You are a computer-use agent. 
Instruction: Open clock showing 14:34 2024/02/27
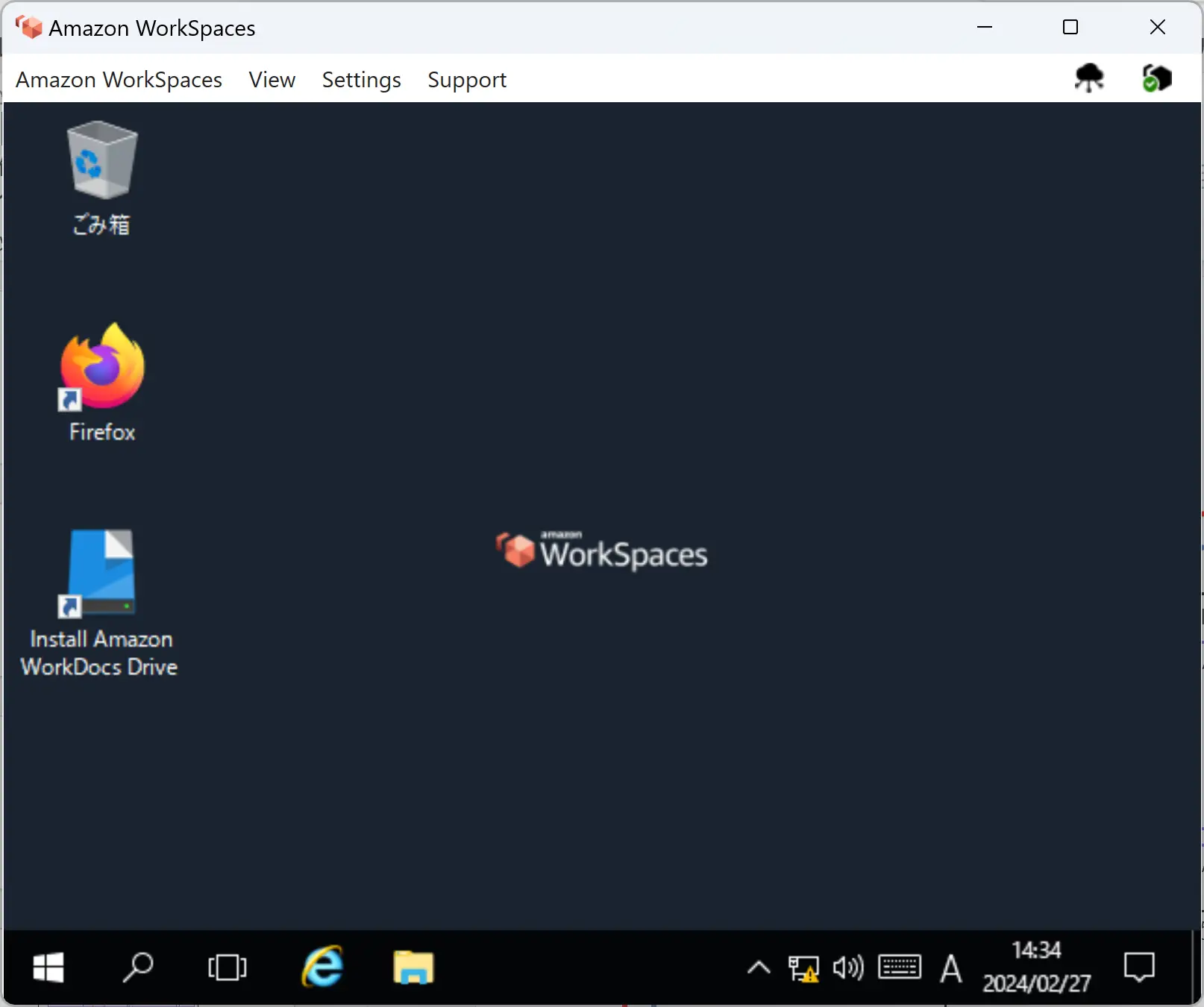[1036, 967]
